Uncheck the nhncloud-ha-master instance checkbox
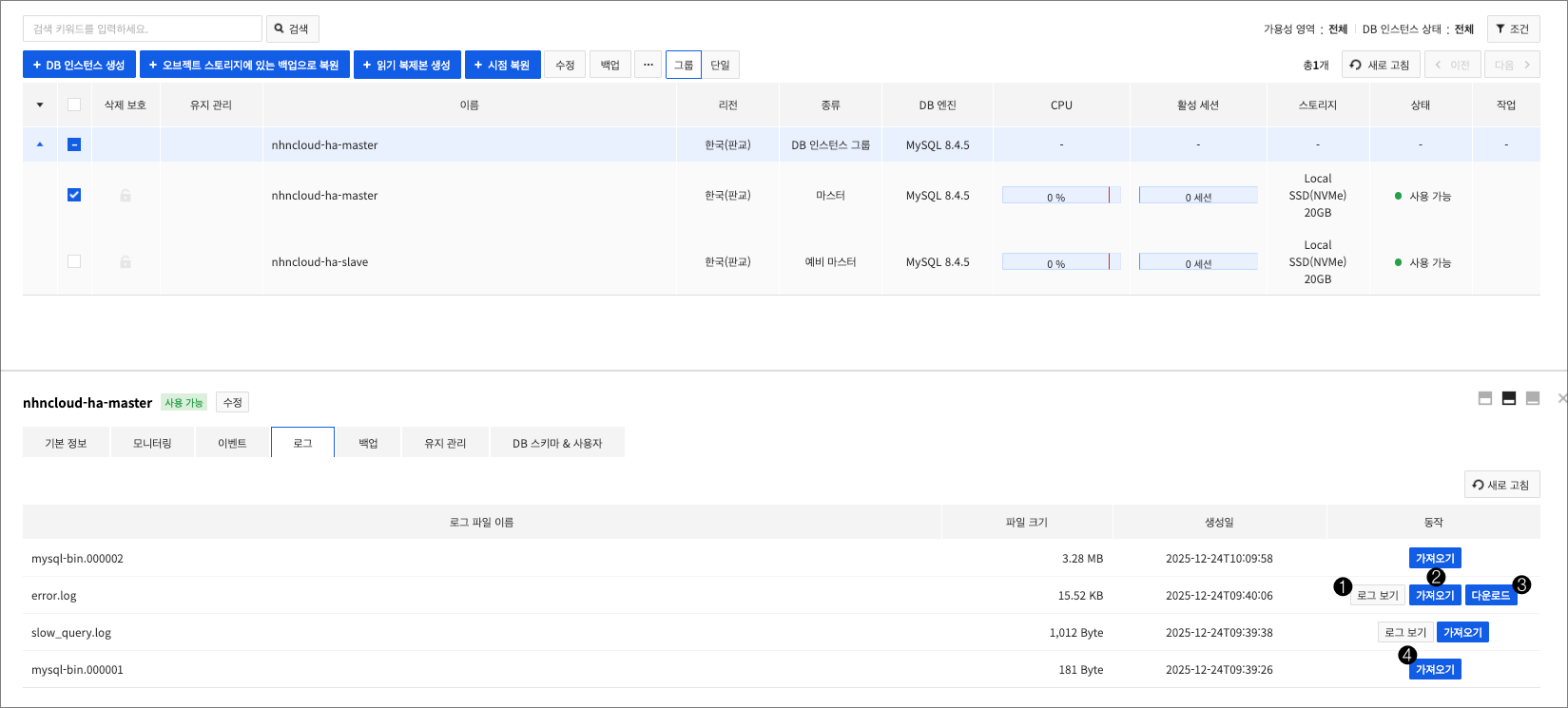The width and height of the screenshot is (1568, 708). point(74,195)
